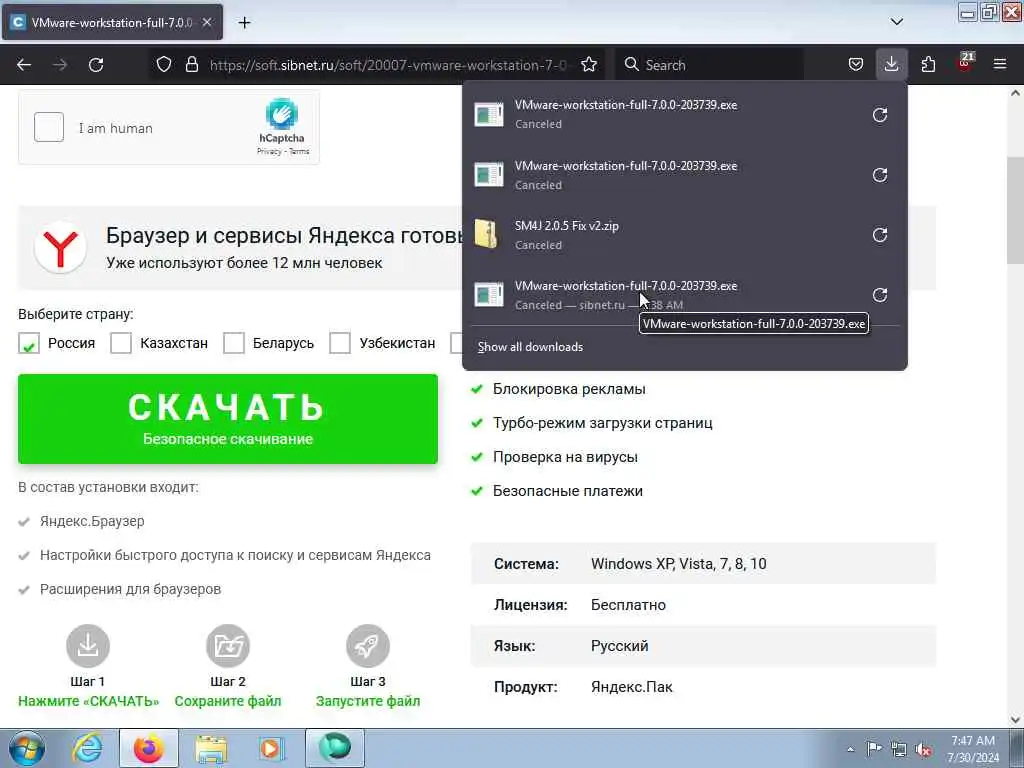Retry the sibnet.ru VMware download
This screenshot has width=1024, height=768.
(880, 295)
